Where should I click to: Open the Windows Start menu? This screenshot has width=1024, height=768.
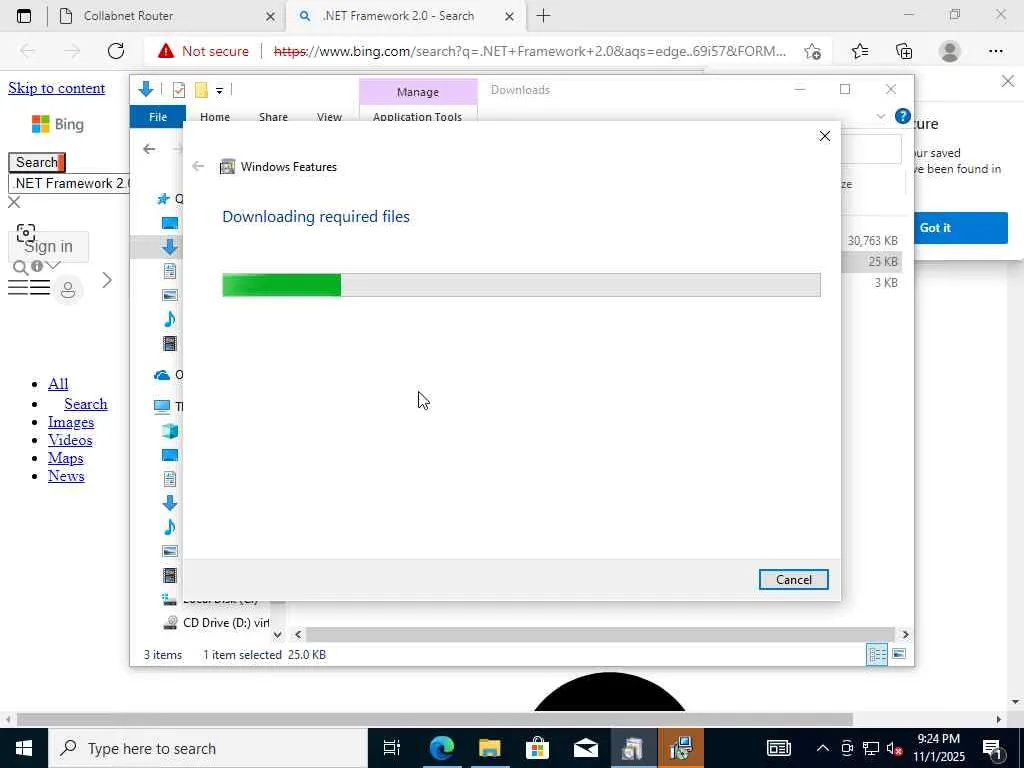coord(24,748)
